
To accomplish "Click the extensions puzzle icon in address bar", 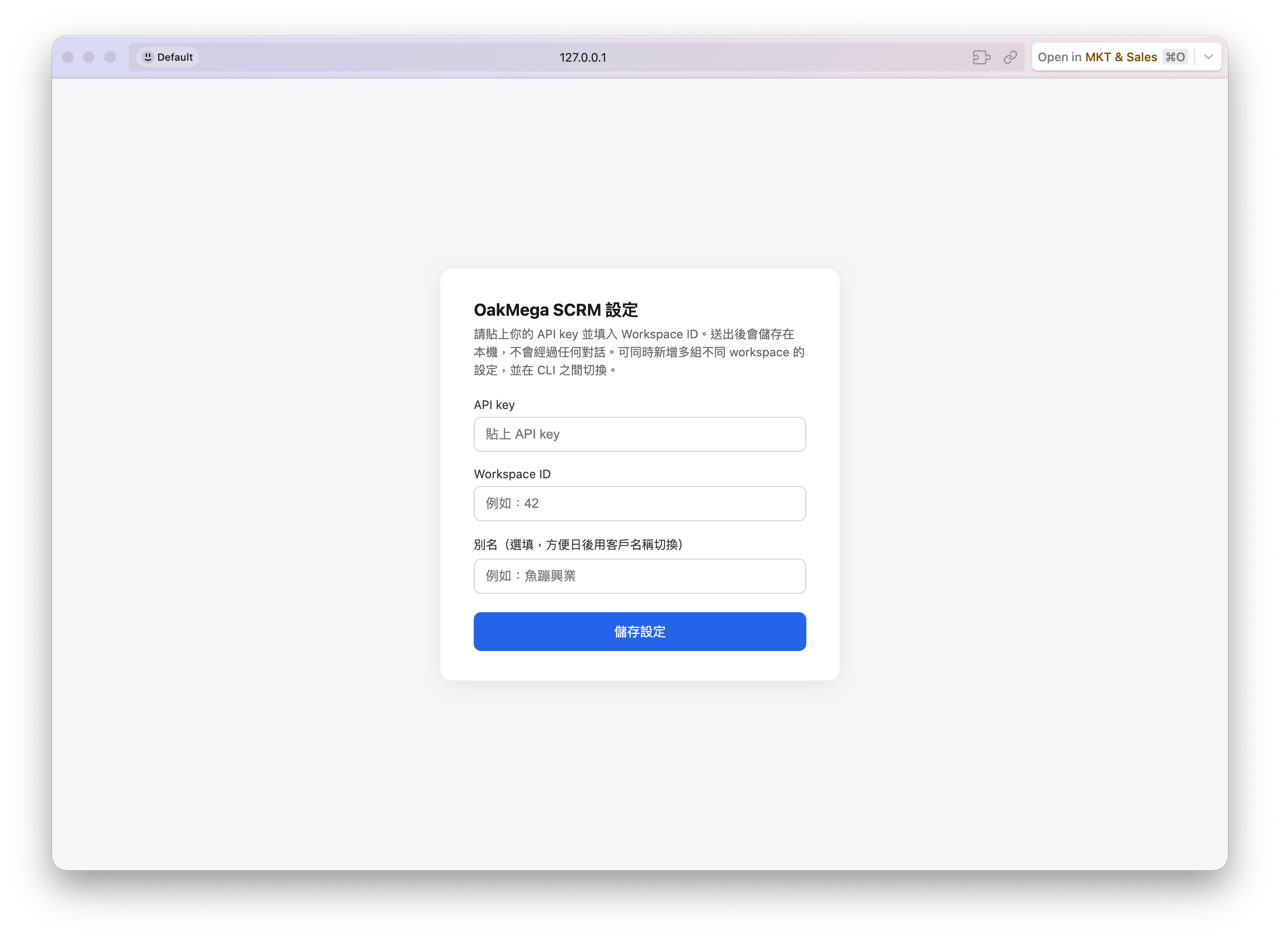I will click(981, 58).
